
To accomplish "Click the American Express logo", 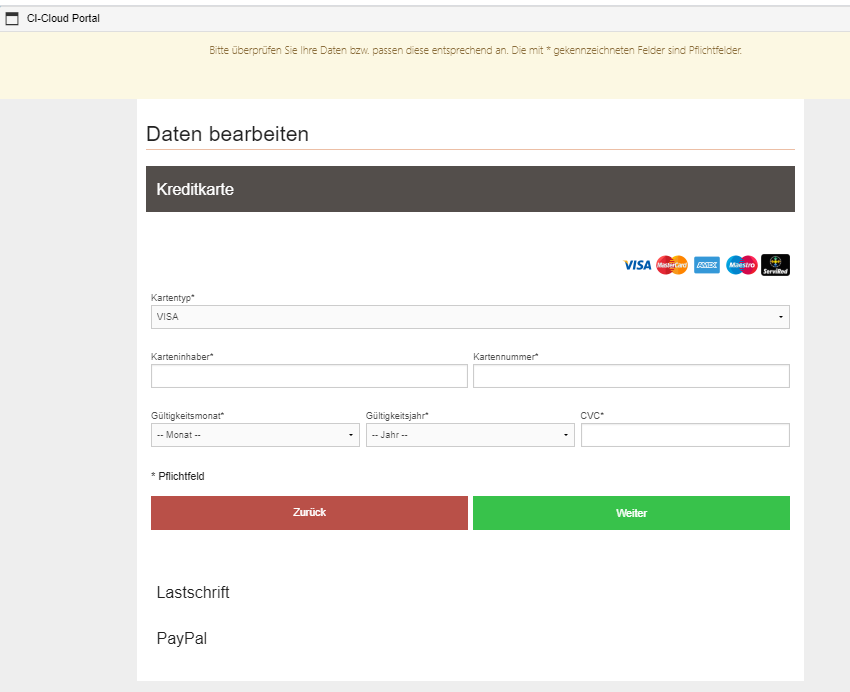I will (707, 265).
